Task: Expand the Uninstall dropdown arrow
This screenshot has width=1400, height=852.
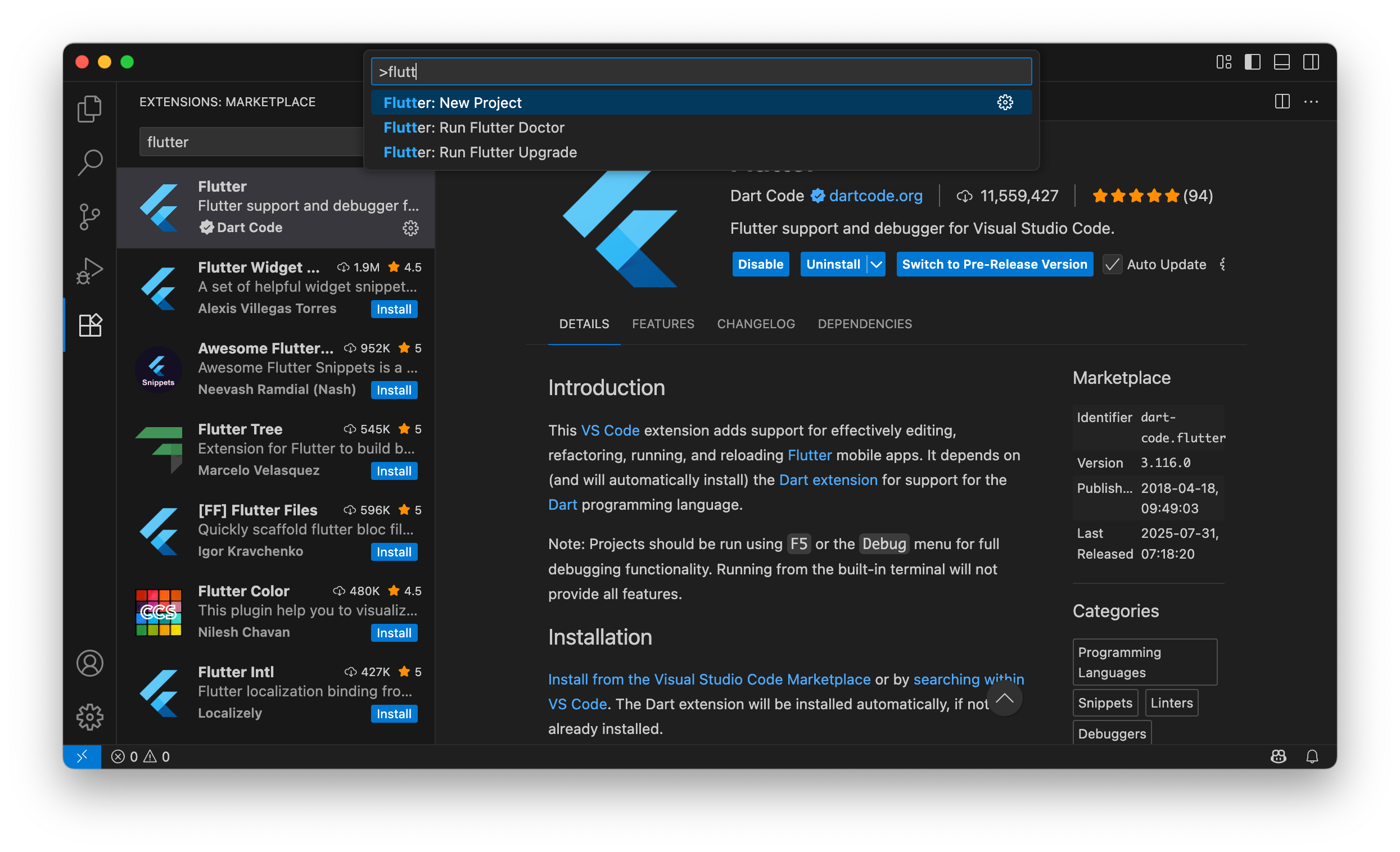Action: 877,264
